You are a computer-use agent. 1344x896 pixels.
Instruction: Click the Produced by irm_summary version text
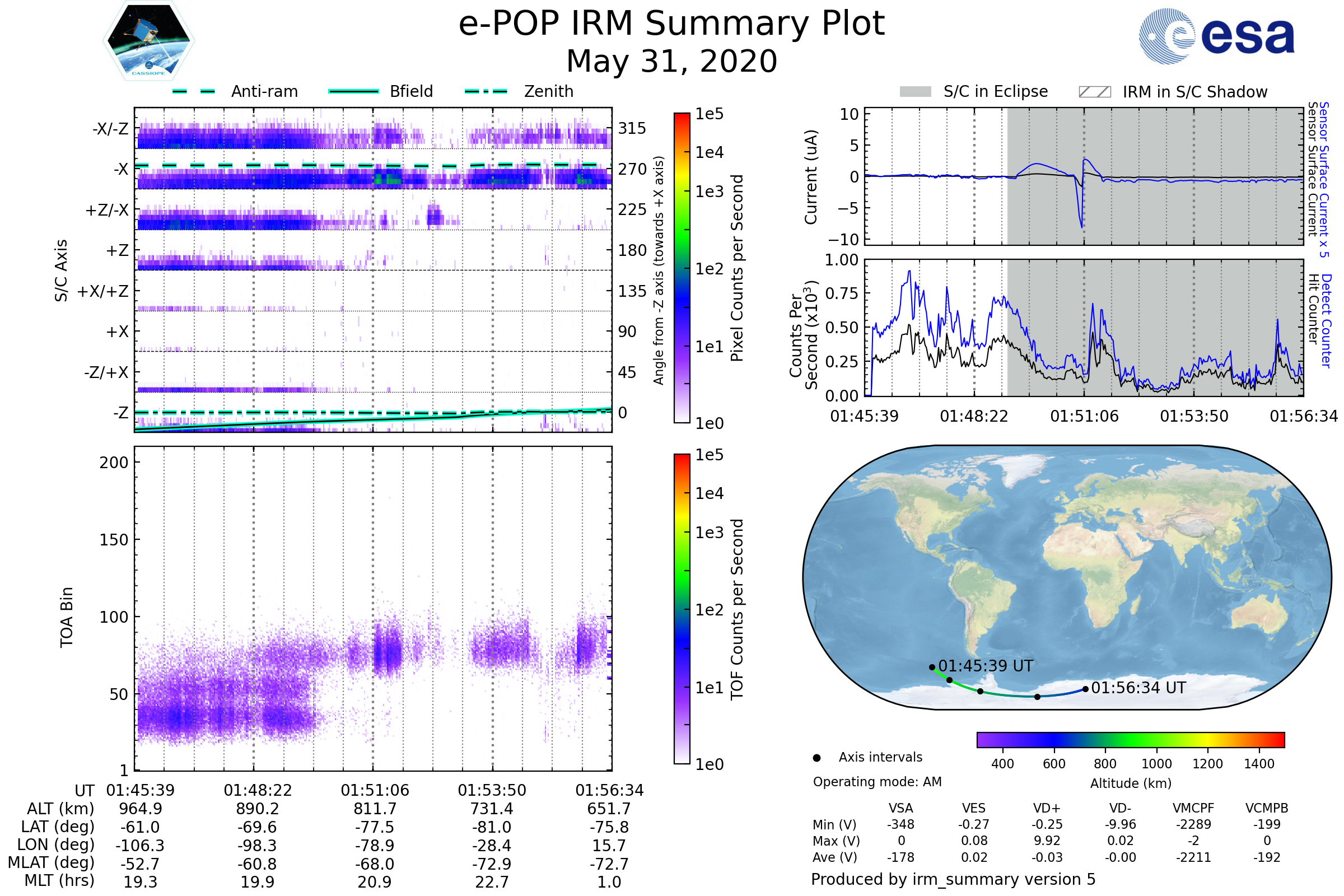953,879
